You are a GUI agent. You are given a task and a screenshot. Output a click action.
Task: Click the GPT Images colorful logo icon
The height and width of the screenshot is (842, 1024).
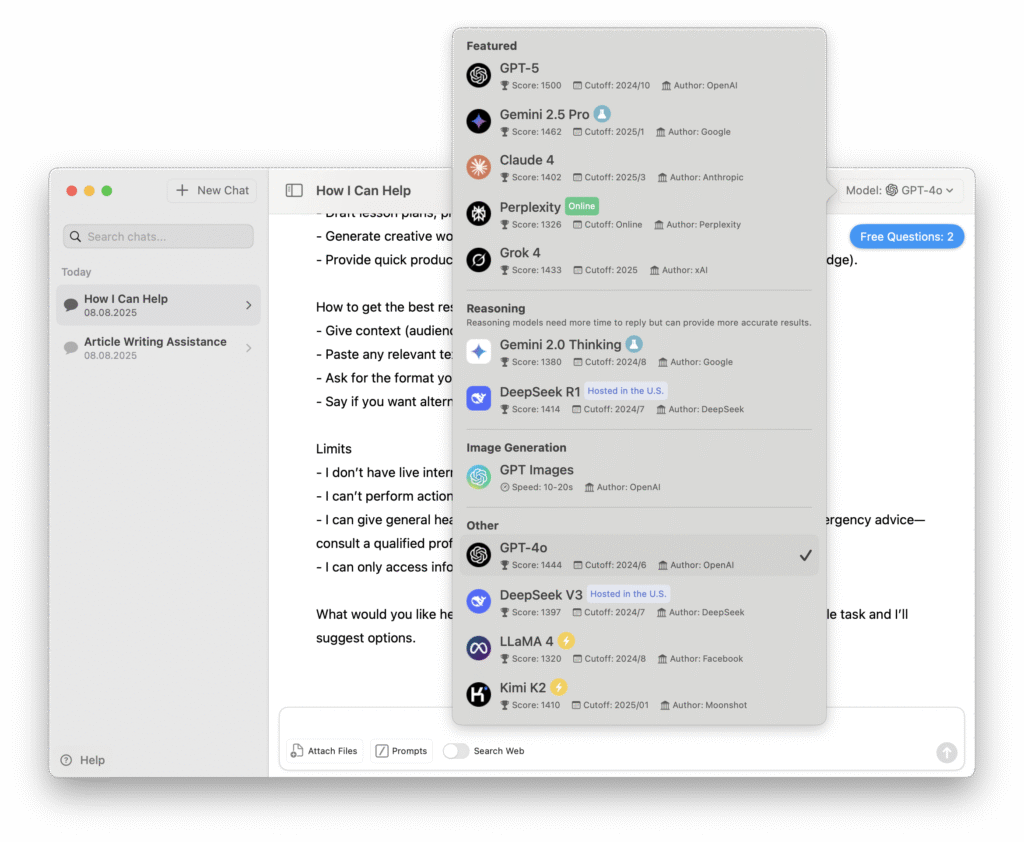(478, 477)
